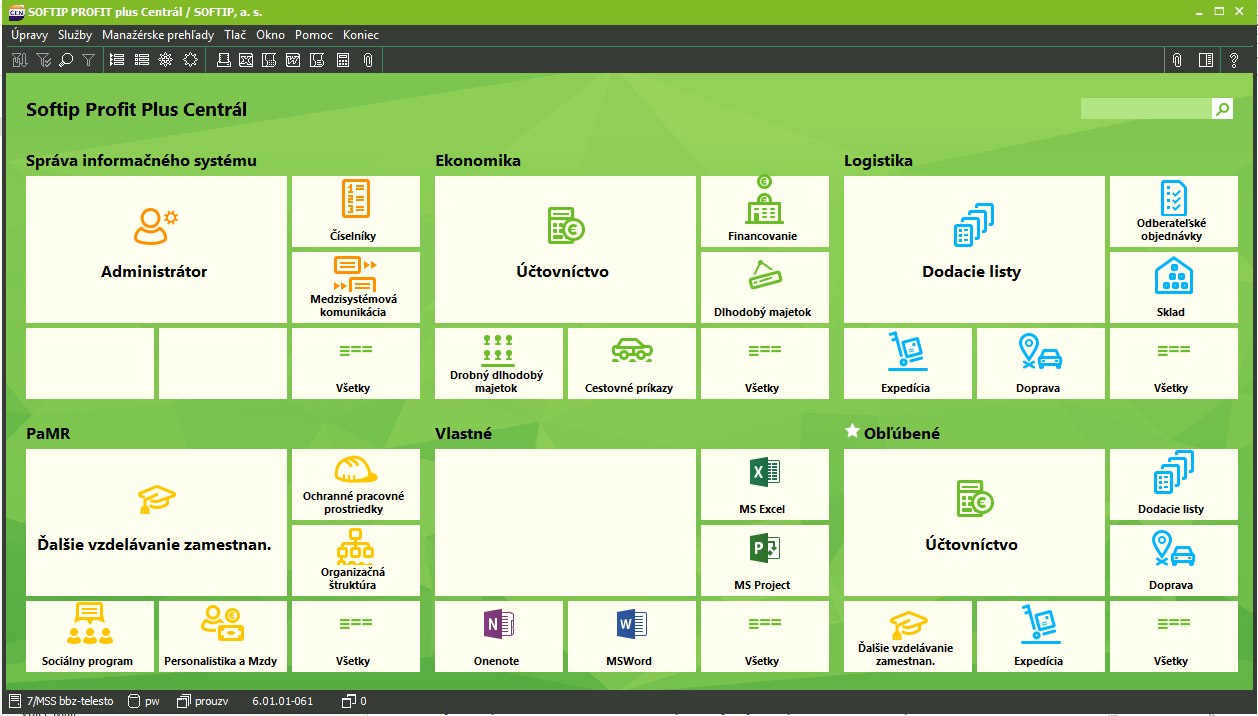Toggle the side panel icon in top-right toolbar
This screenshot has height=716, width=1258.
click(1206, 60)
